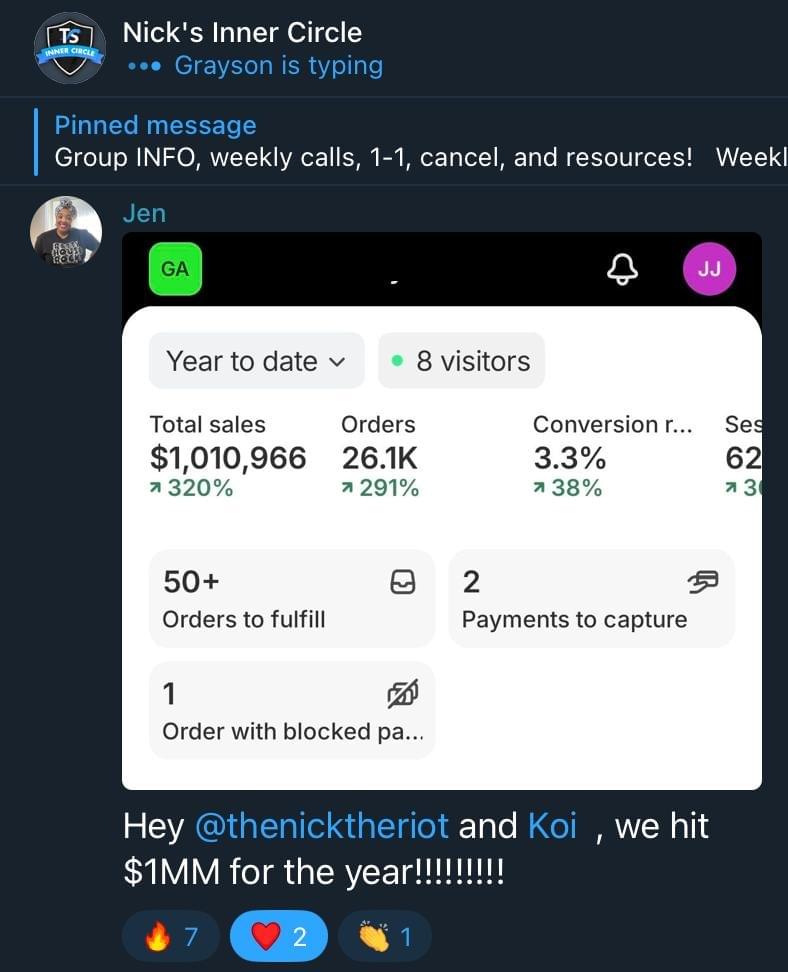788x972 pixels.
Task: Open the 50+ Orders to fulfill card
Action: pos(291,599)
